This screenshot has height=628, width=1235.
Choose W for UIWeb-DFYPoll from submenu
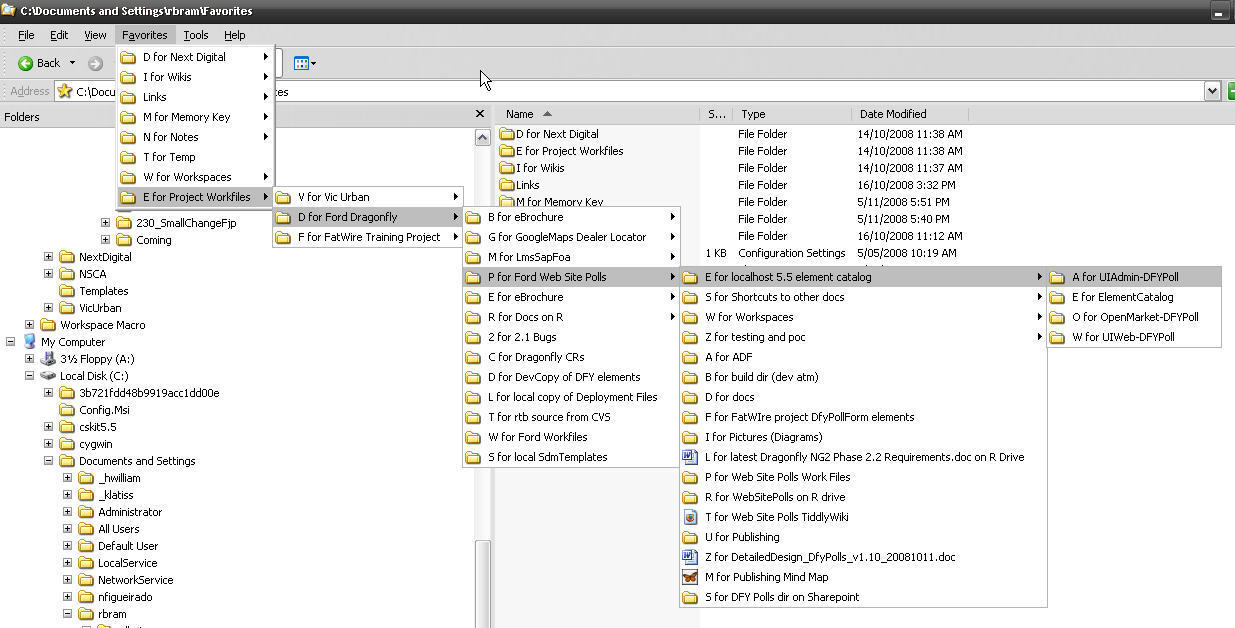point(1123,337)
